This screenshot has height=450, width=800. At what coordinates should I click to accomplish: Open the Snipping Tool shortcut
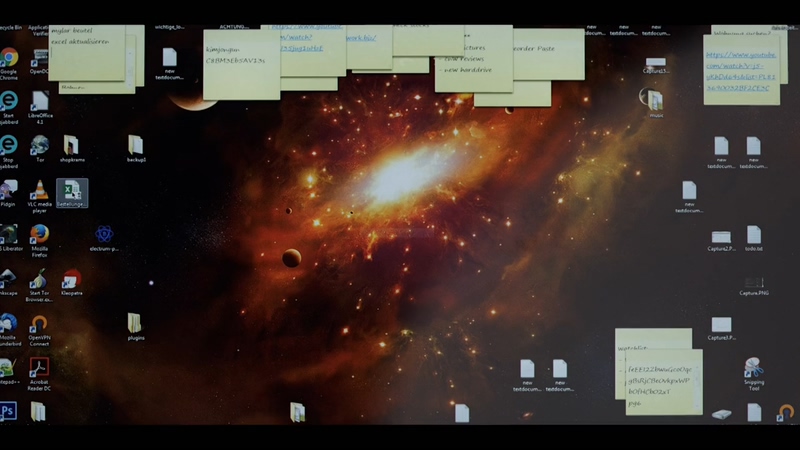tap(754, 374)
